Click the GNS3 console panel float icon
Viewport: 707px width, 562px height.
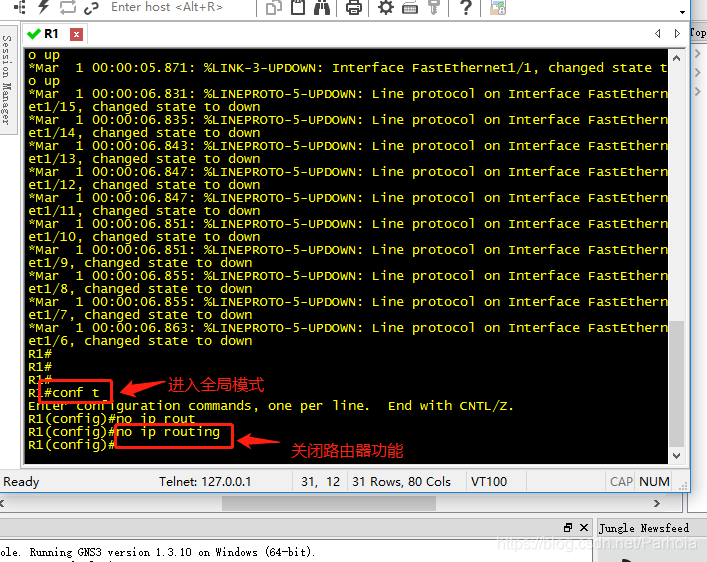coord(568,527)
